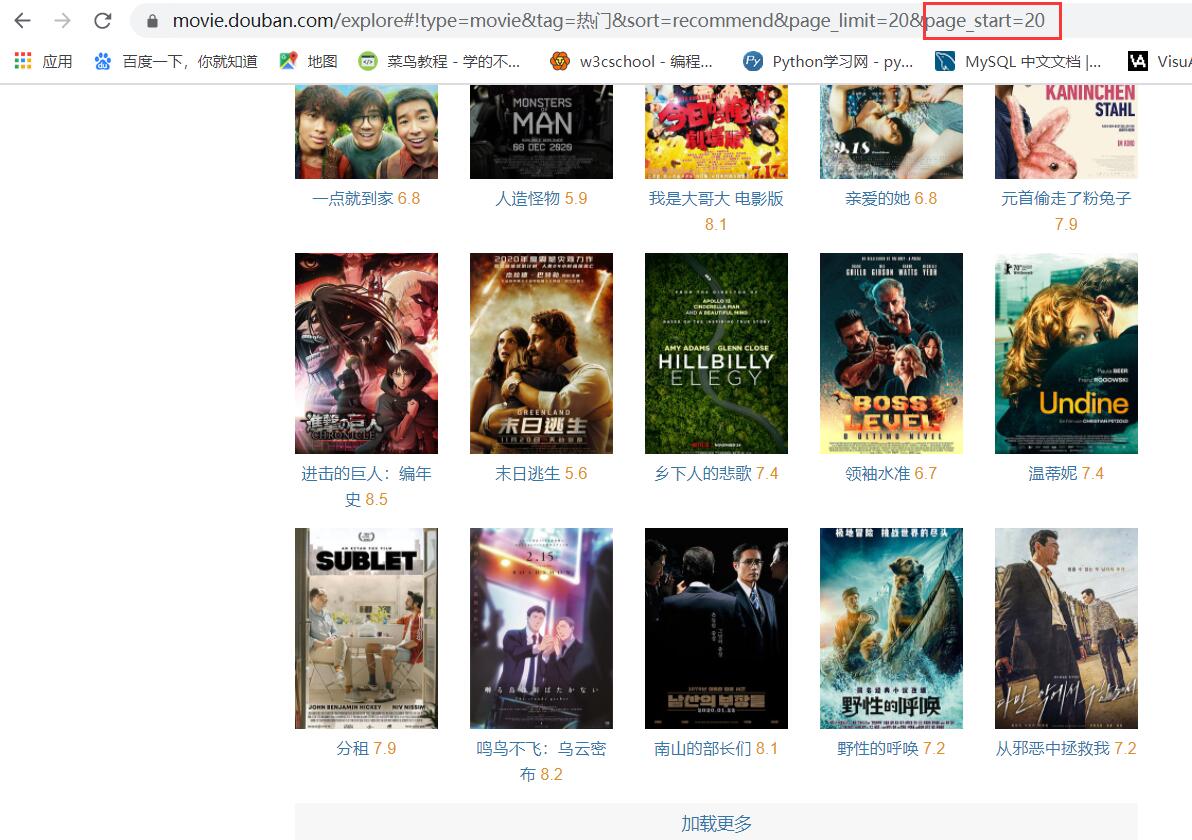The image size is (1192, 840).
Task: Click the 我是大哥大 电影版 title link
Action: (716, 211)
